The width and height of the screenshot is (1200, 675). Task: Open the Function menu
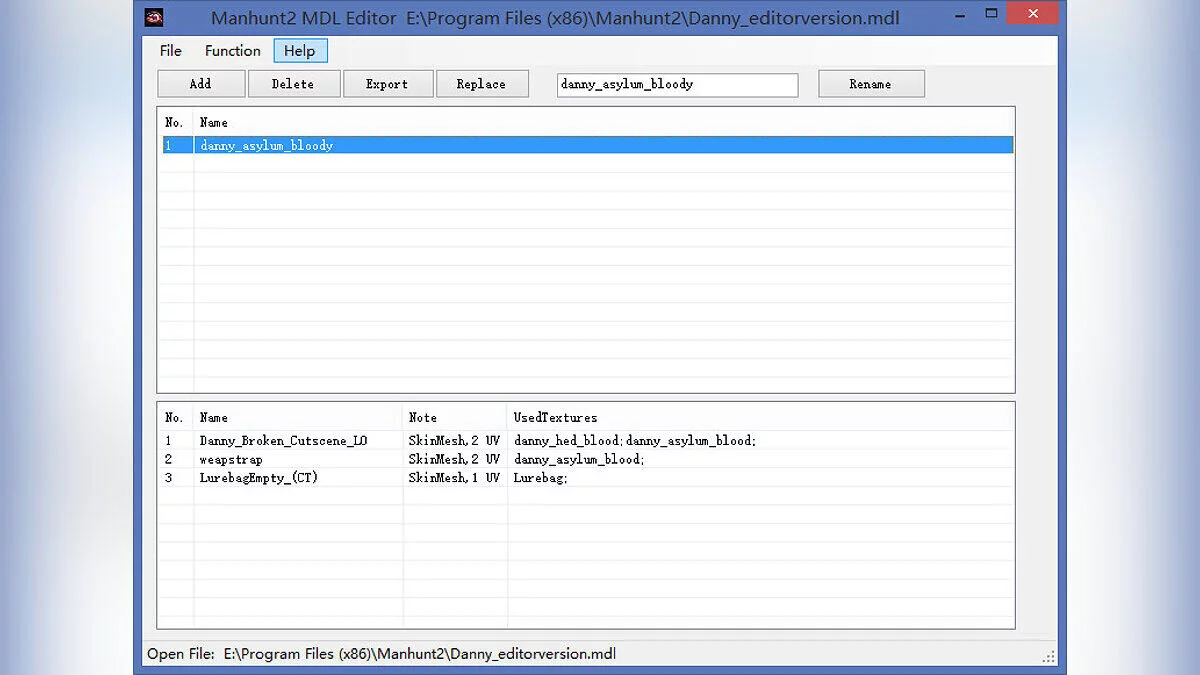[233, 51]
